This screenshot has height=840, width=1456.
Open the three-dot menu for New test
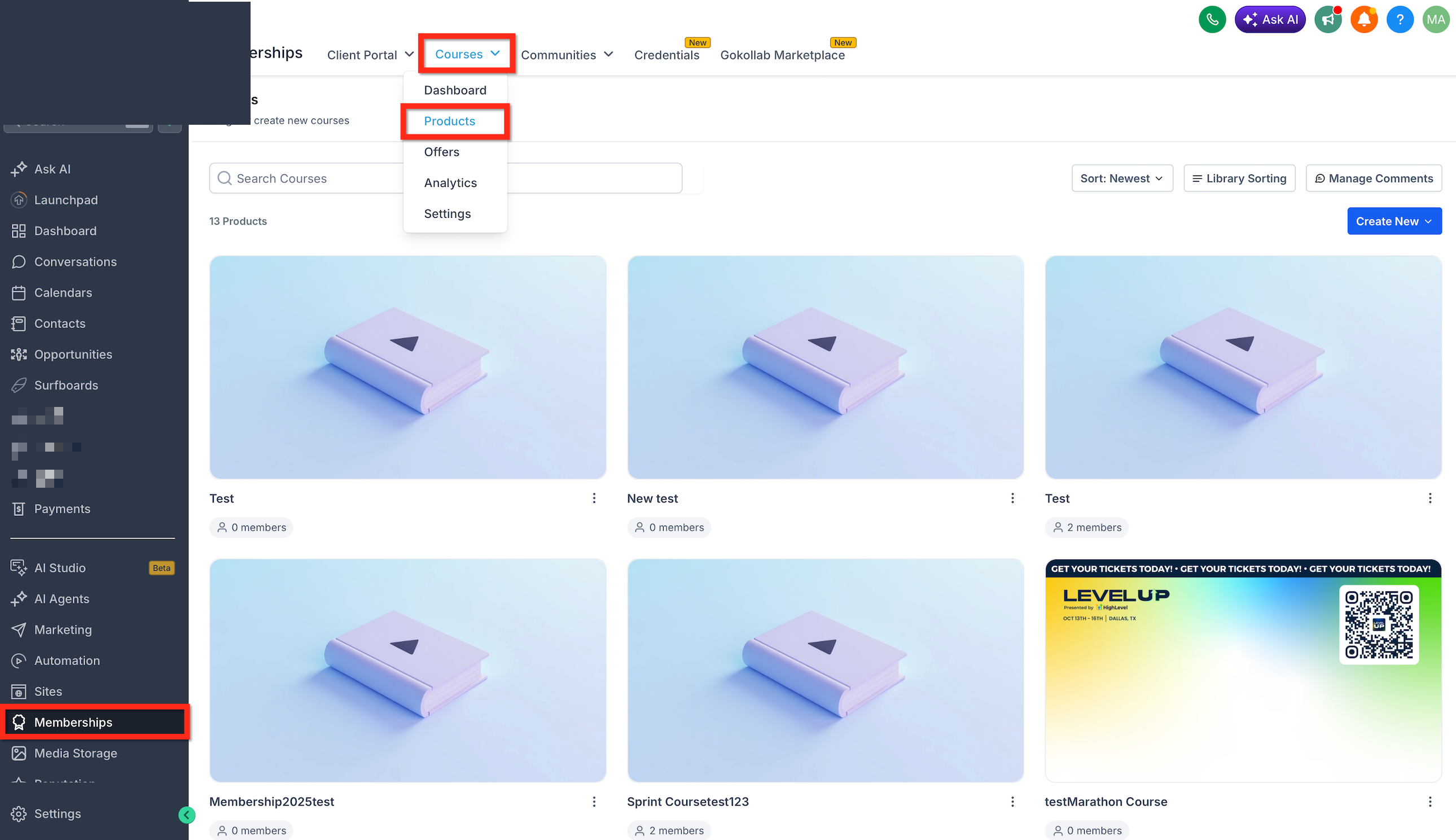pyautogui.click(x=1012, y=498)
